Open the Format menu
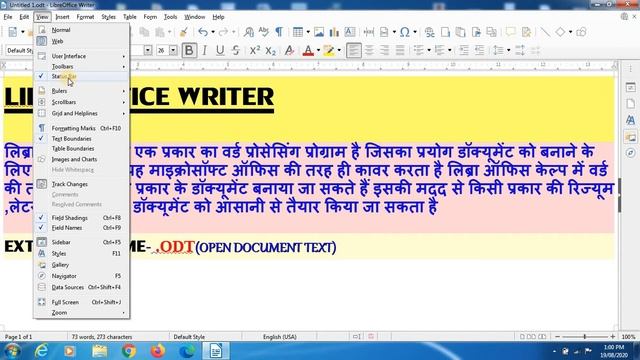The width and height of the screenshot is (640, 360). [x=85, y=17]
